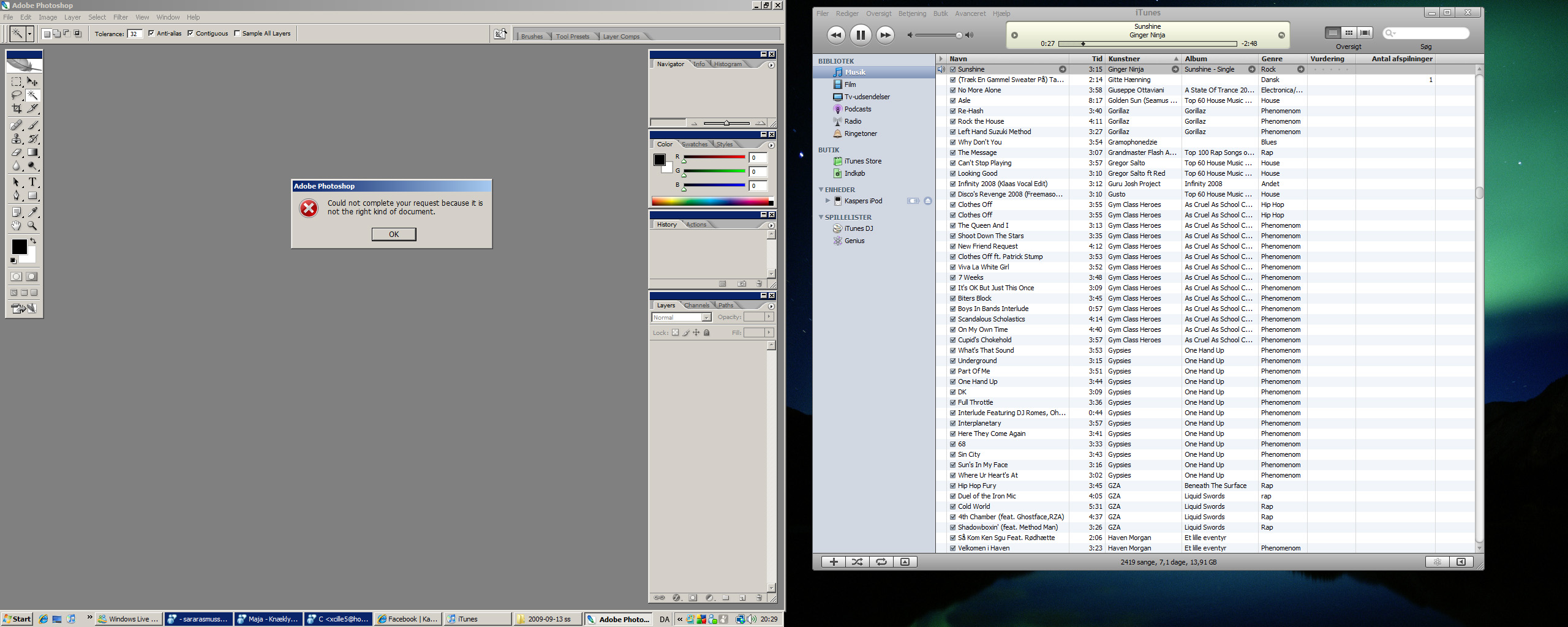Select the Eraser tool
Image resolution: width=1568 pixels, height=627 pixels.
[17, 152]
